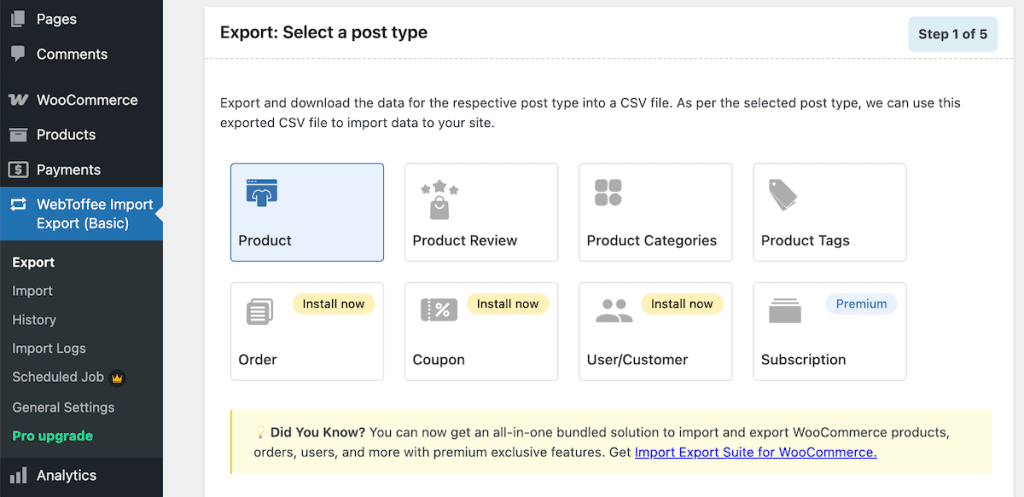Click the lightbulb icon in tip box

[260, 432]
